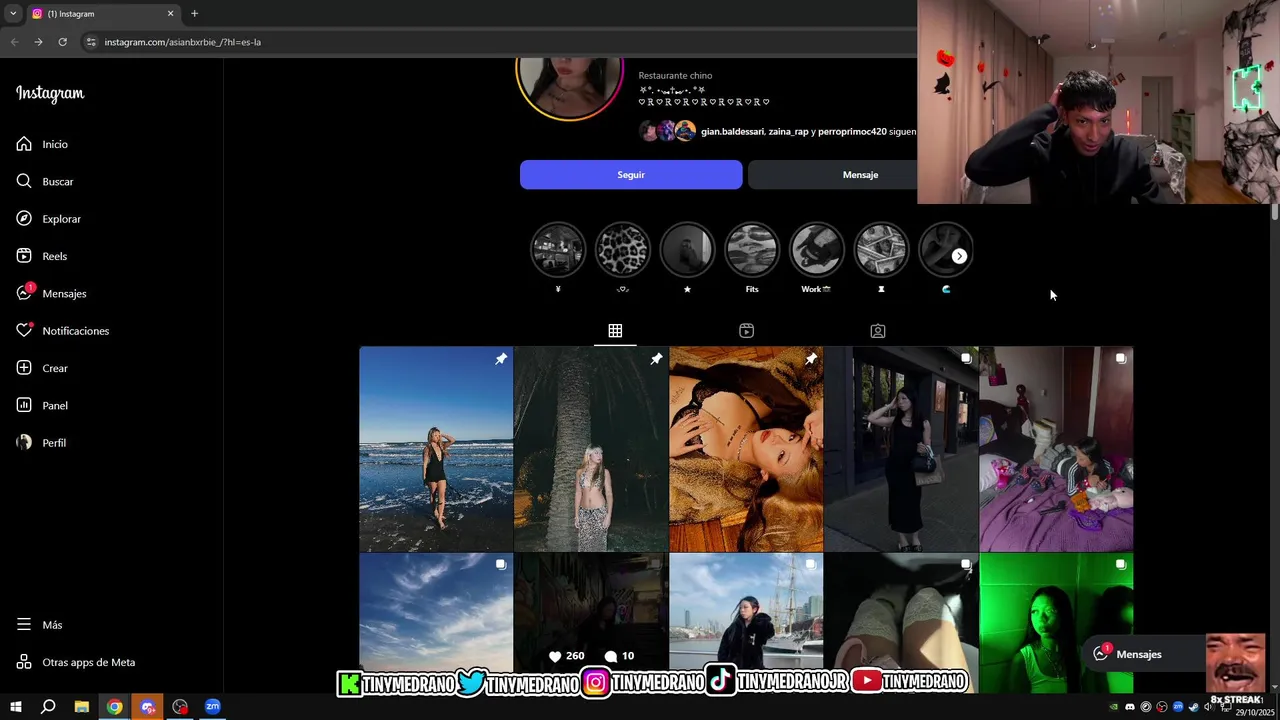Go to Inicio in the sidebar

tap(42, 144)
